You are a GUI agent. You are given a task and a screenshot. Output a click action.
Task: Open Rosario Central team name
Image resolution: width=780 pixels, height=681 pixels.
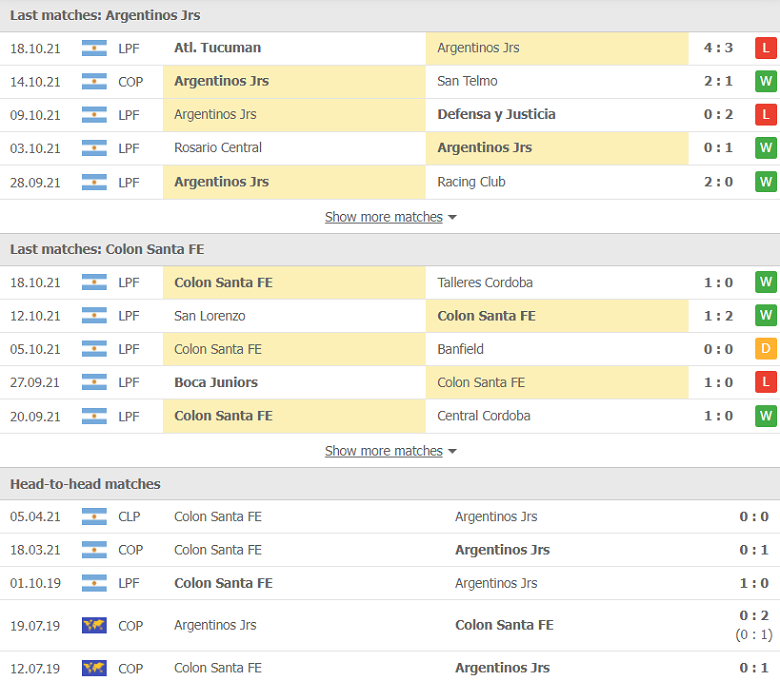click(x=217, y=148)
